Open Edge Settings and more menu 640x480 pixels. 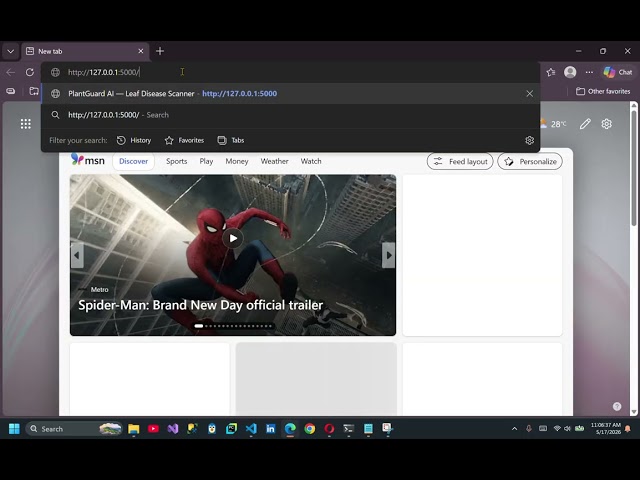[589, 72]
